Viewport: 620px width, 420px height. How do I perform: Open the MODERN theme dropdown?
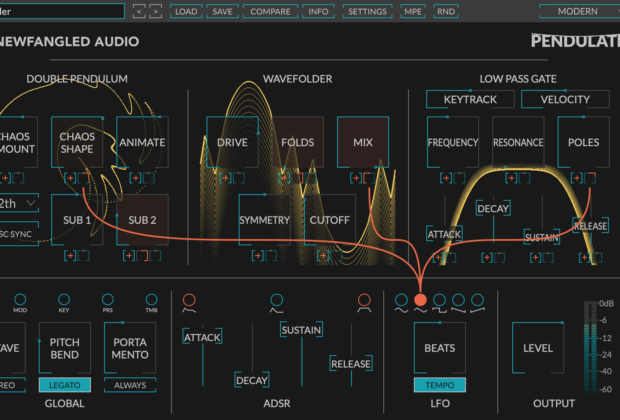pyautogui.click(x=580, y=11)
